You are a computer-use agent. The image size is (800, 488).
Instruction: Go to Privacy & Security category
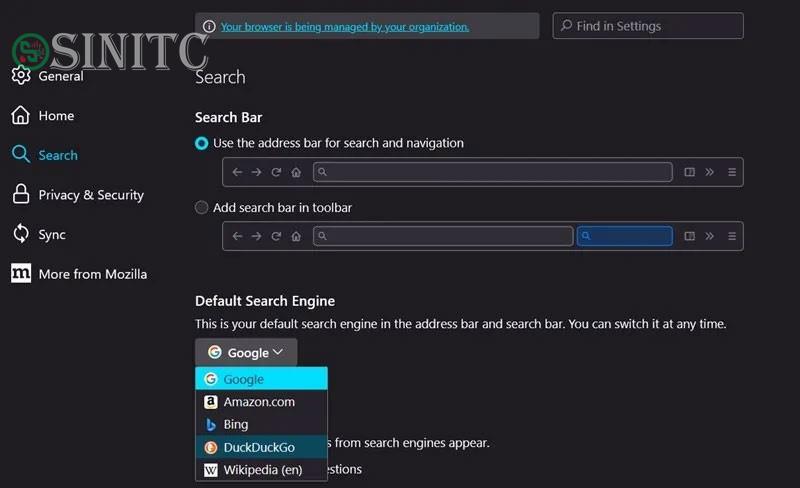click(91, 195)
